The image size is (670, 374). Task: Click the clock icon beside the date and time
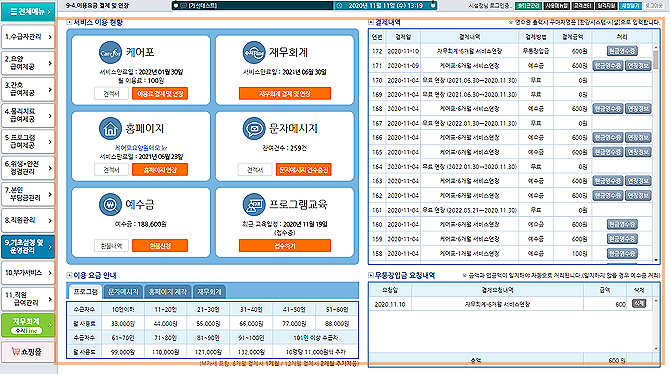(340, 6)
